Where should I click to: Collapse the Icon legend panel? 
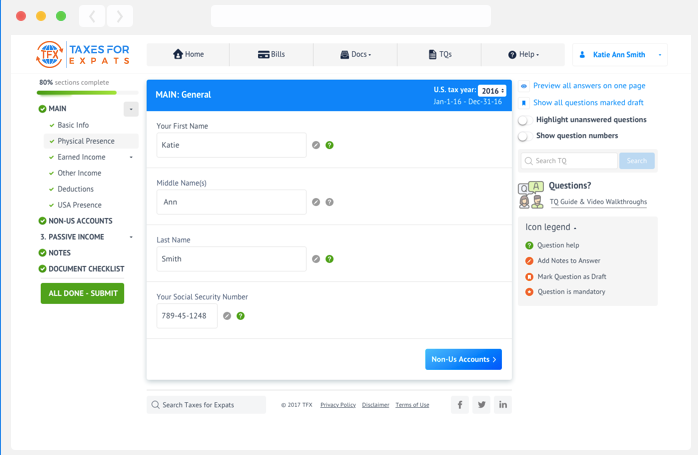click(575, 228)
